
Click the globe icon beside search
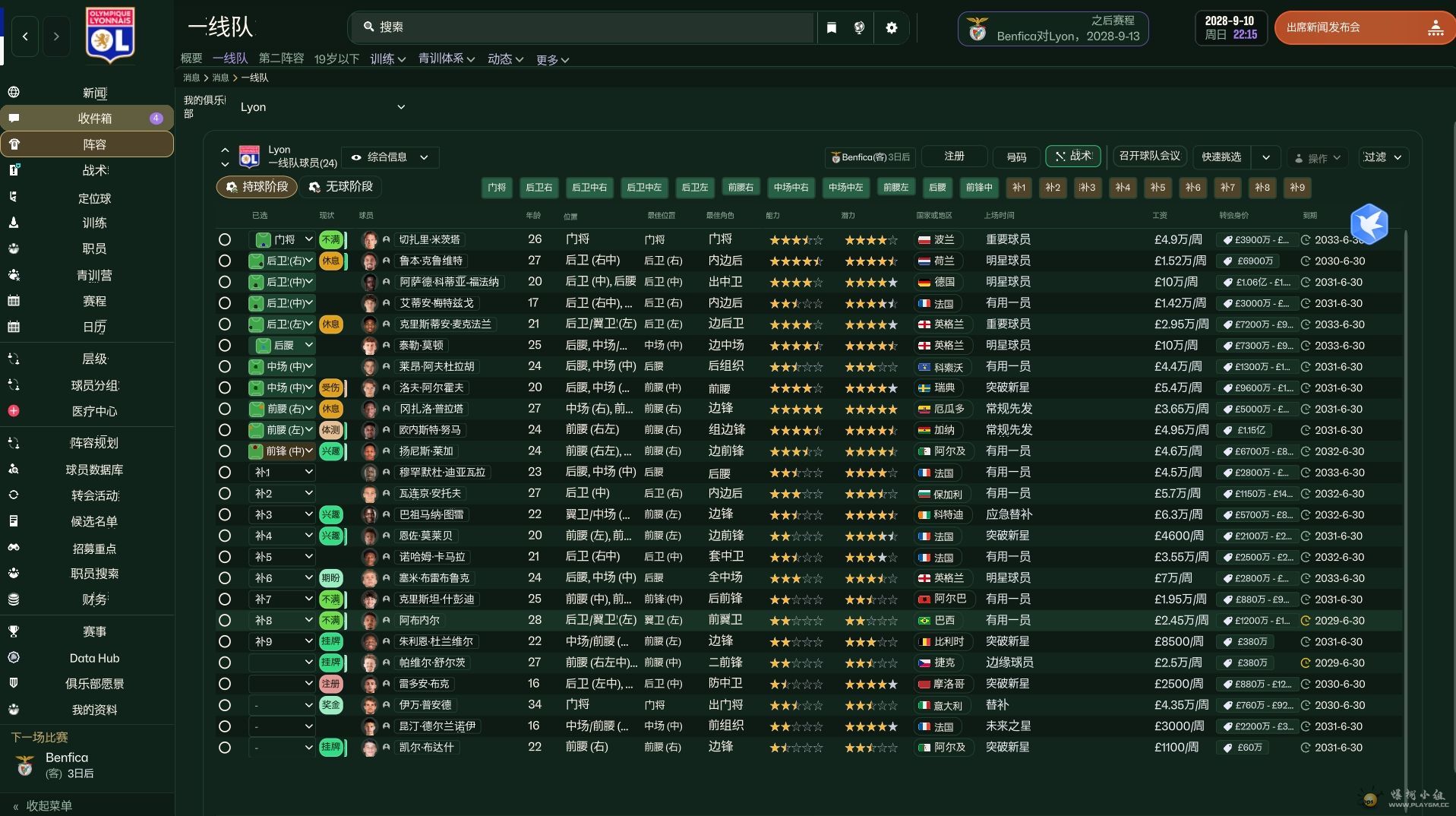860,27
